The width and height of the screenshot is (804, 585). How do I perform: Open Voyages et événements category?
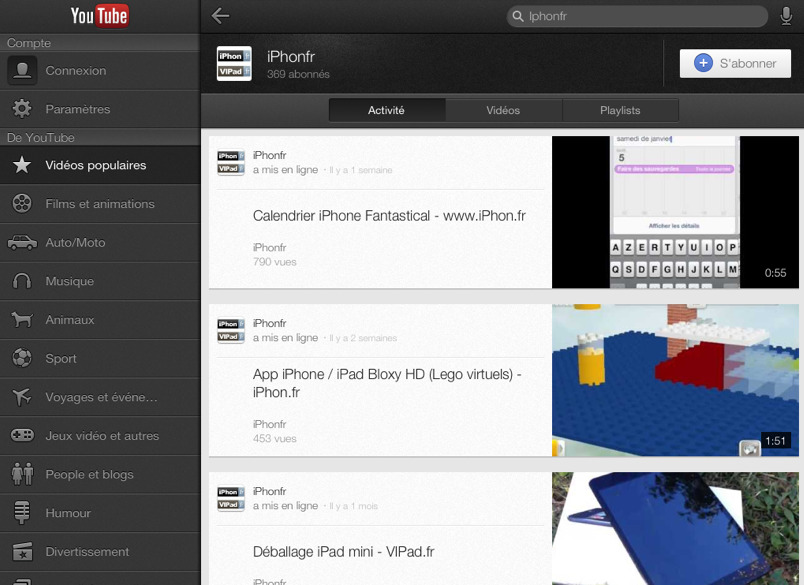pos(100,397)
